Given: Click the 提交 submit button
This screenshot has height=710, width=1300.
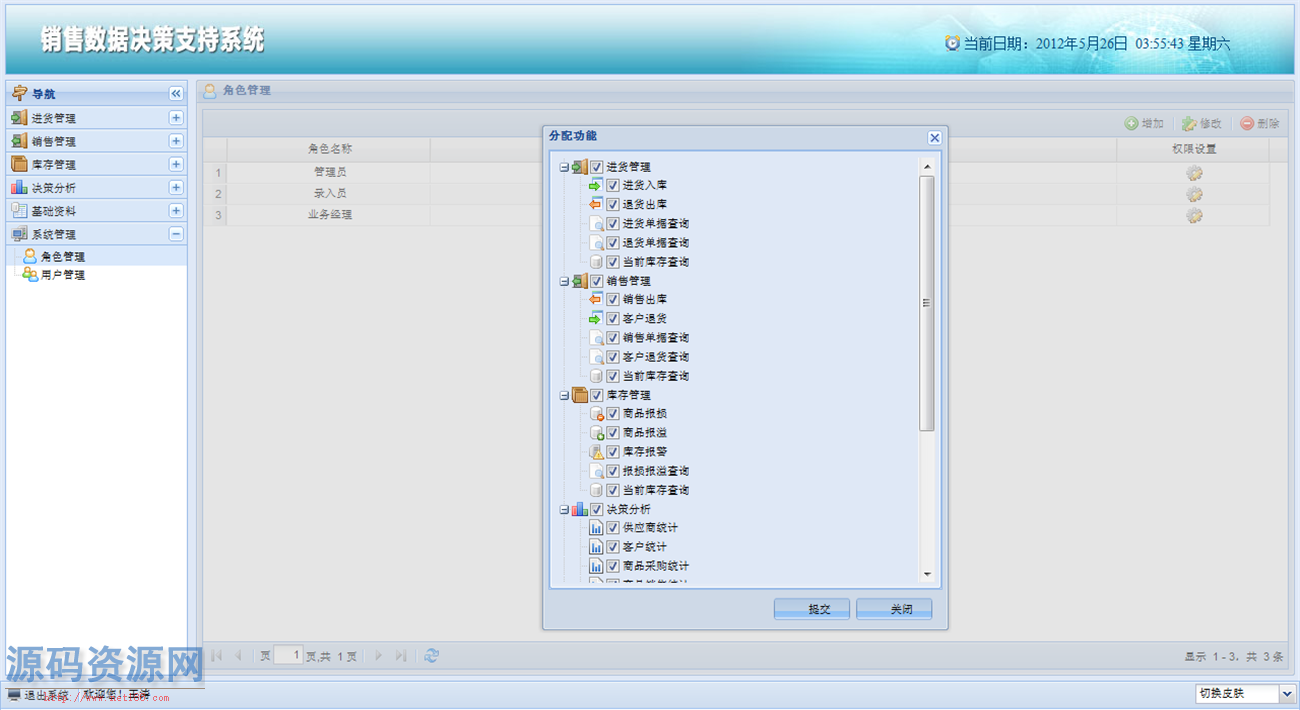Looking at the screenshot, I should 812,609.
